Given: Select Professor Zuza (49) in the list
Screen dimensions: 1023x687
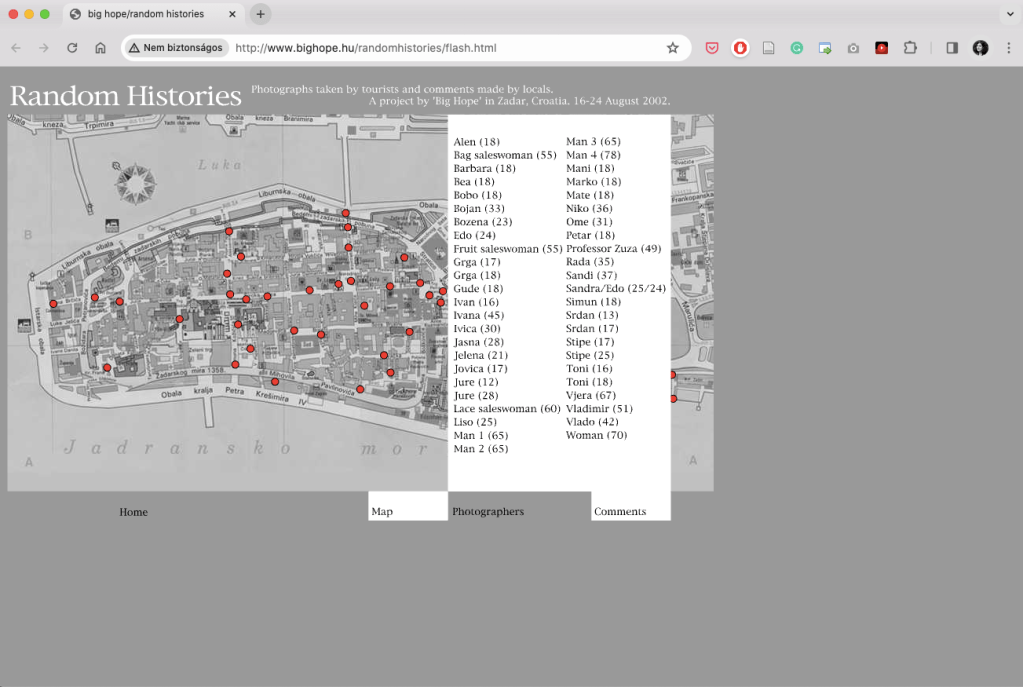Looking at the screenshot, I should pos(613,248).
